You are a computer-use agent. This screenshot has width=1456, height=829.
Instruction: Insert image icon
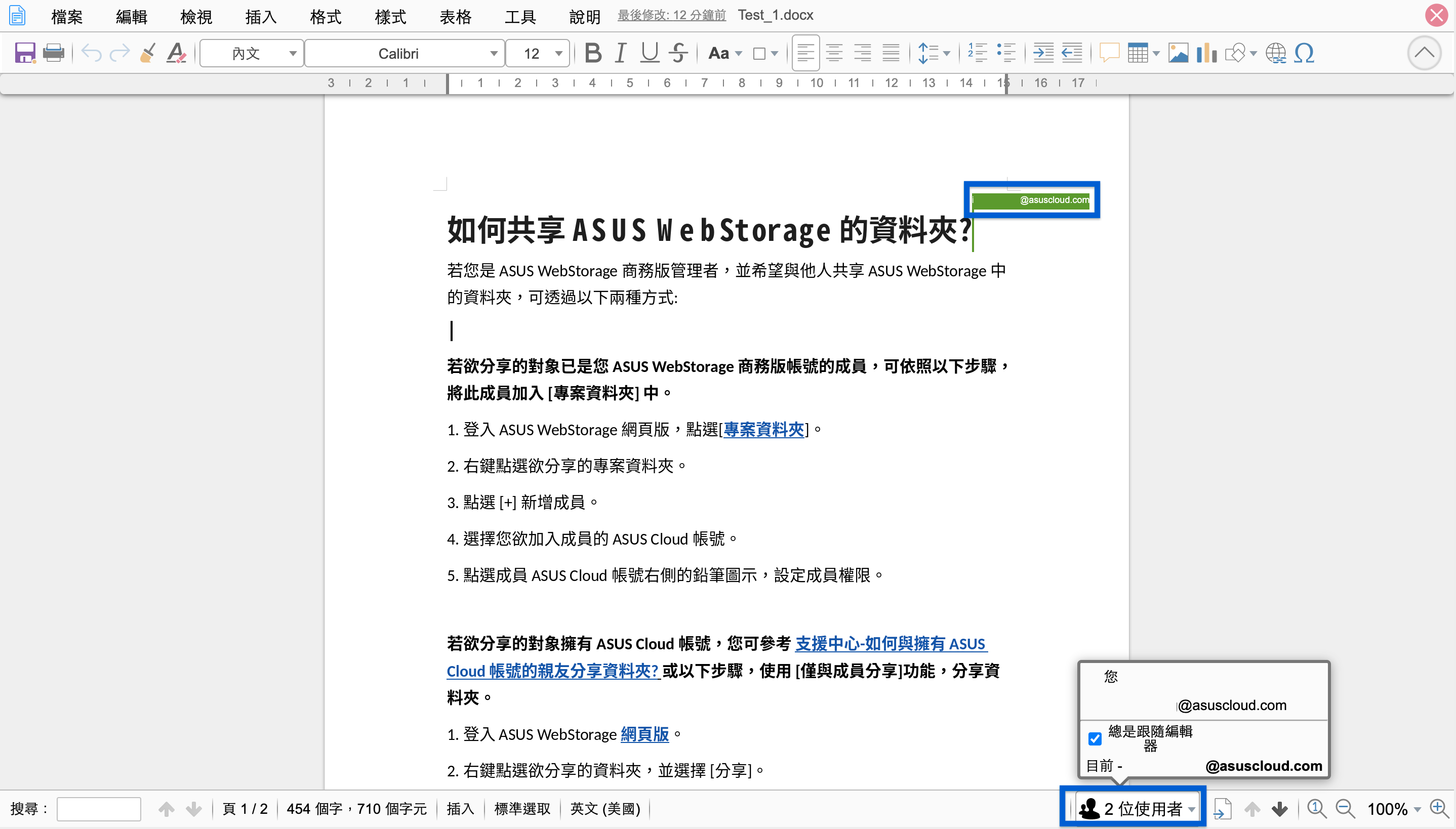[x=1178, y=54]
